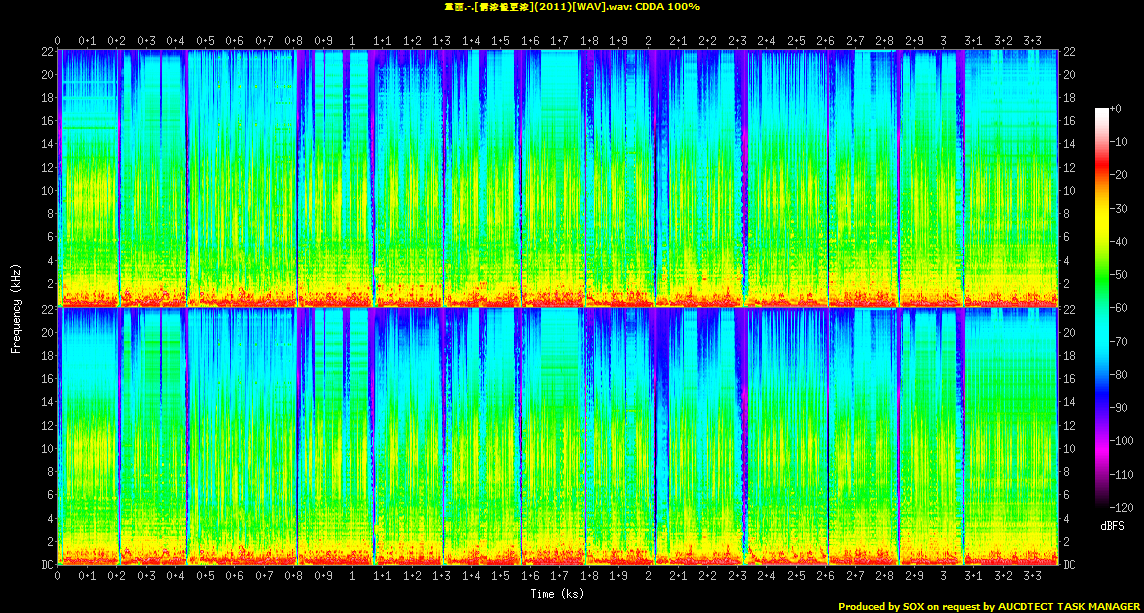Select the '-100' value on dBFS scale
The width and height of the screenshot is (1144, 613).
tap(1121, 440)
